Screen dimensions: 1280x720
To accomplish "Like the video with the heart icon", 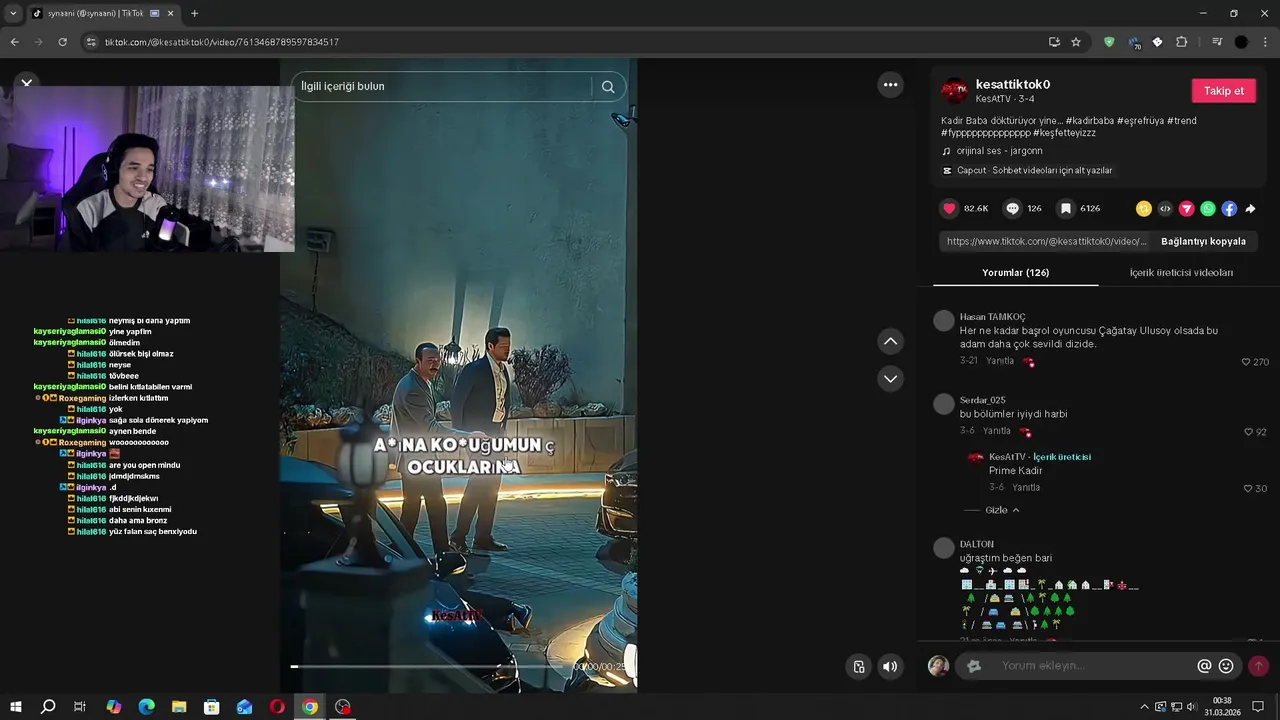I will (x=950, y=208).
